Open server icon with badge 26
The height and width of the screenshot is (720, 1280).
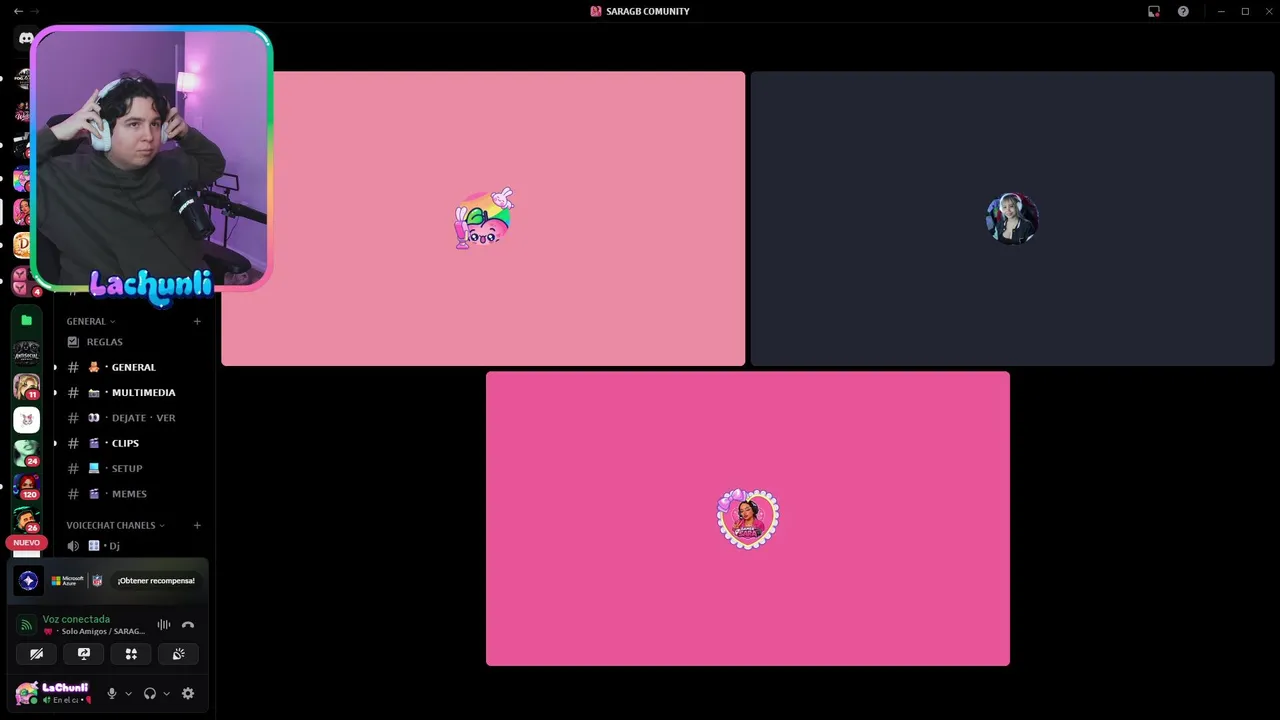pyautogui.click(x=26, y=518)
